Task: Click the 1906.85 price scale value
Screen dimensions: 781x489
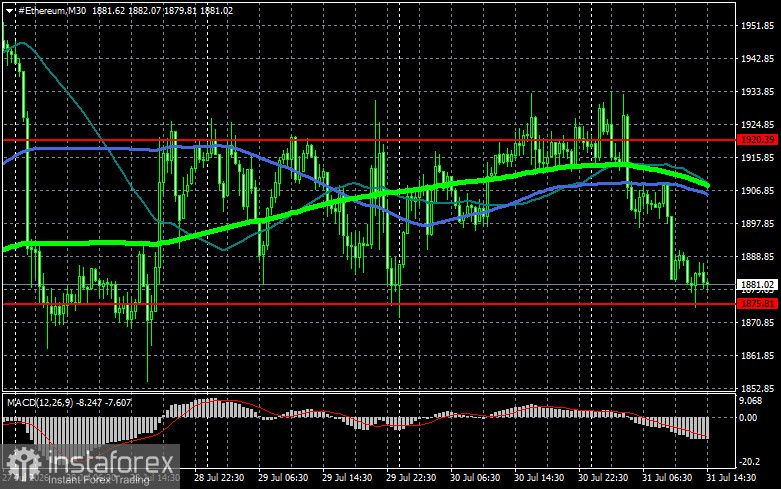Action: coord(757,190)
